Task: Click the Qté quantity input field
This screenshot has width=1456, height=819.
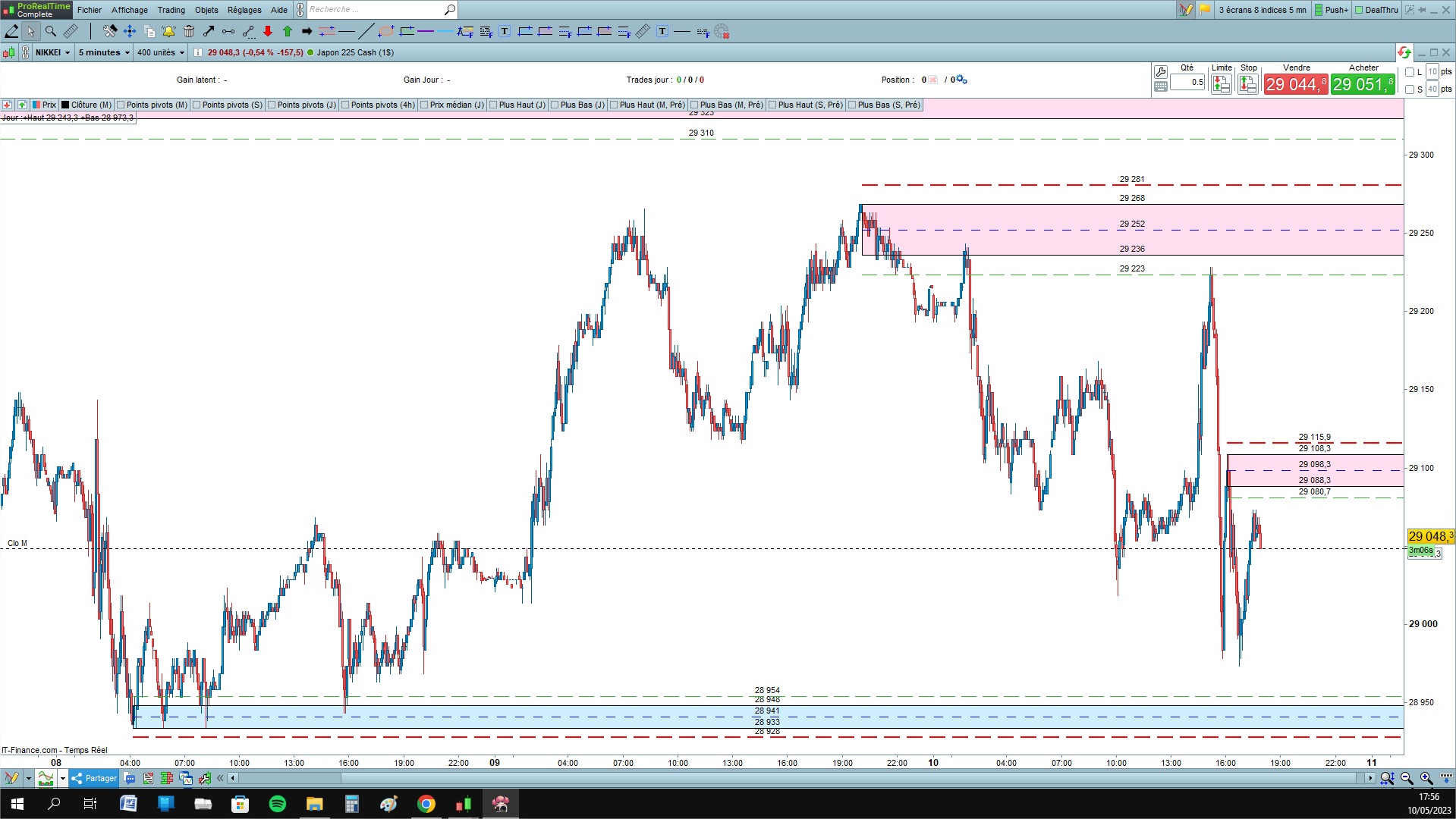Action: (x=1187, y=82)
